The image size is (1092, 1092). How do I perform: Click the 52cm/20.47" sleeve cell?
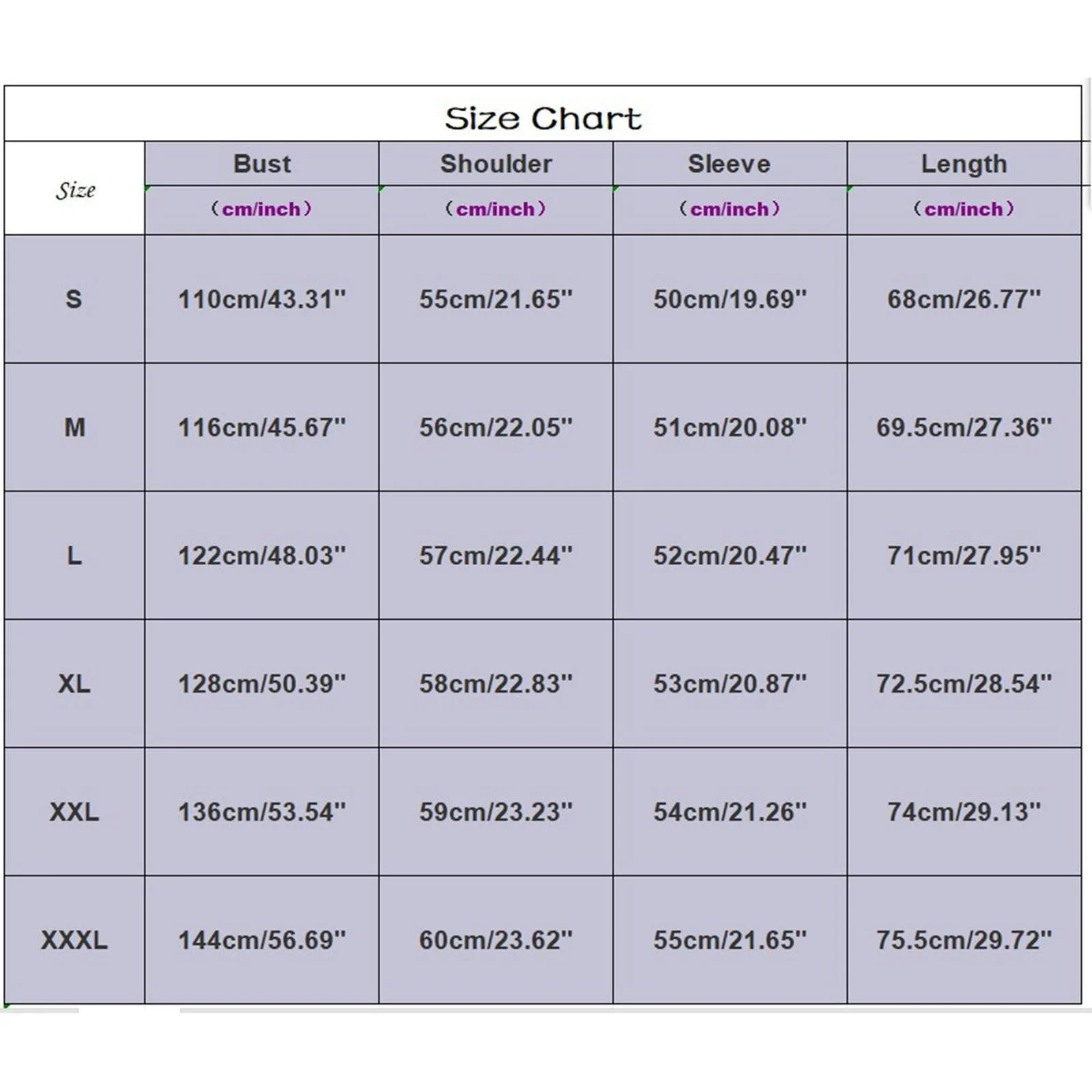730,556
